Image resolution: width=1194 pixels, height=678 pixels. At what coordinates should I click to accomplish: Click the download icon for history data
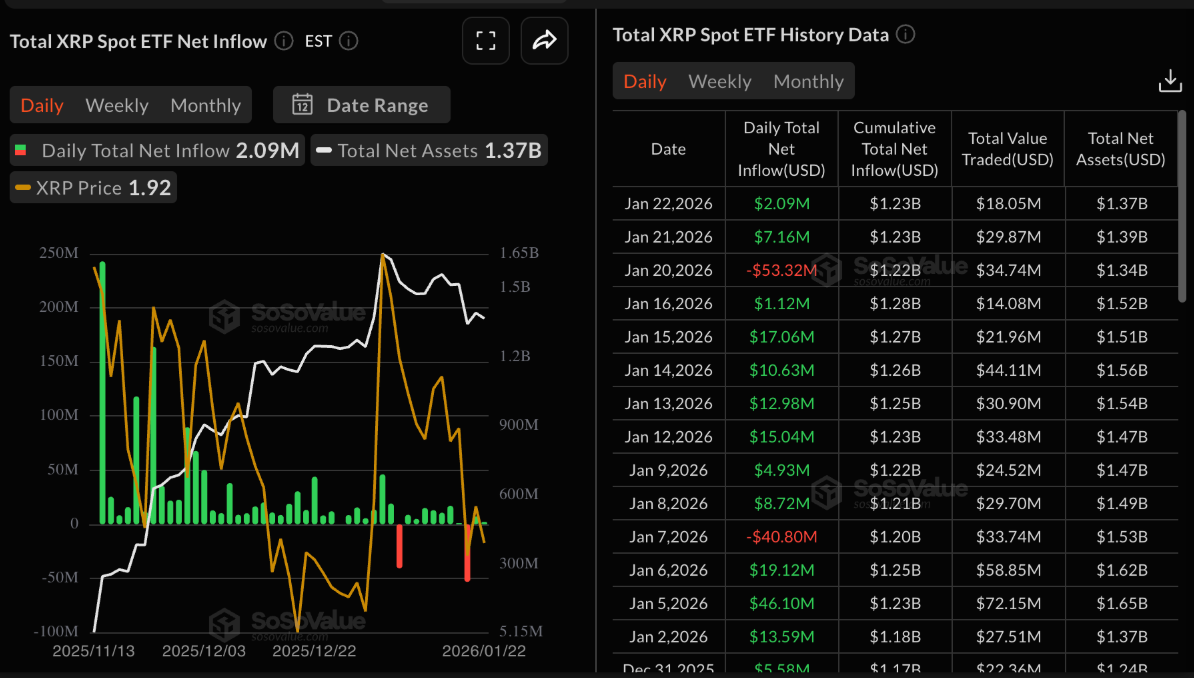coord(1169,79)
